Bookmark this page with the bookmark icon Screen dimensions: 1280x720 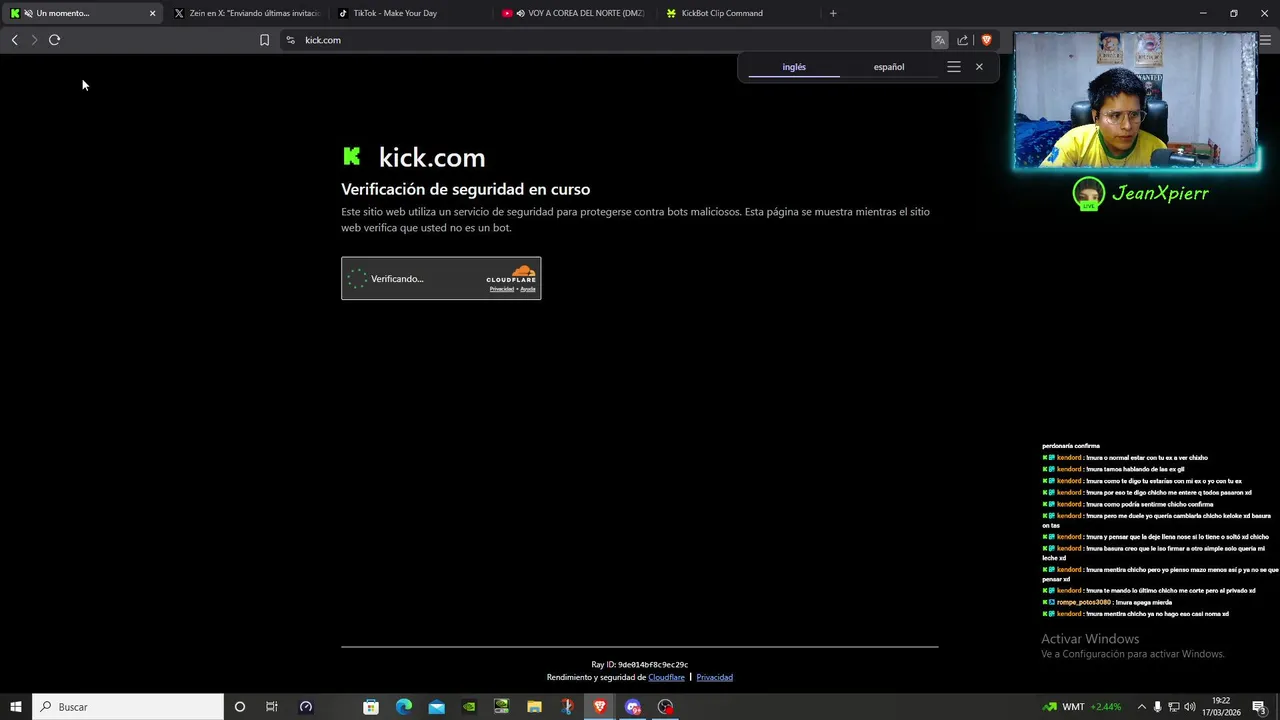264,40
